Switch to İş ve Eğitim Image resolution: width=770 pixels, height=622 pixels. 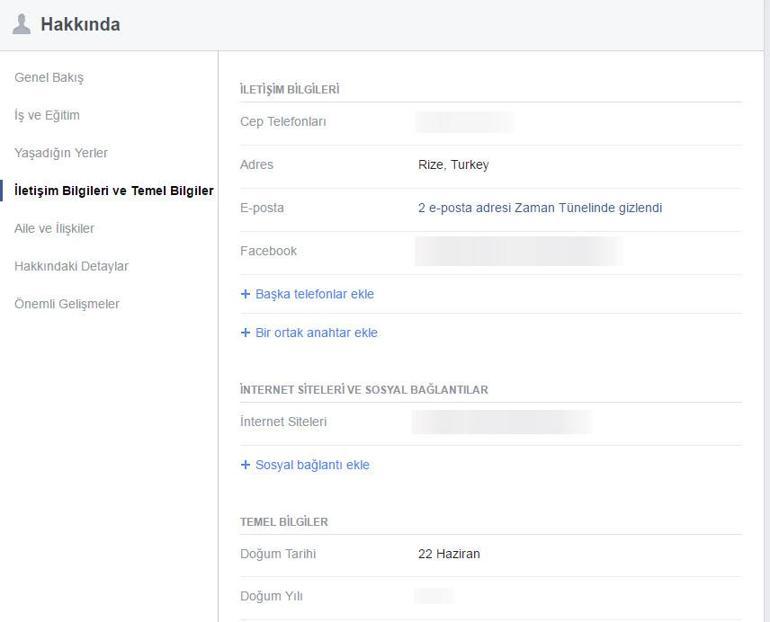click(47, 116)
